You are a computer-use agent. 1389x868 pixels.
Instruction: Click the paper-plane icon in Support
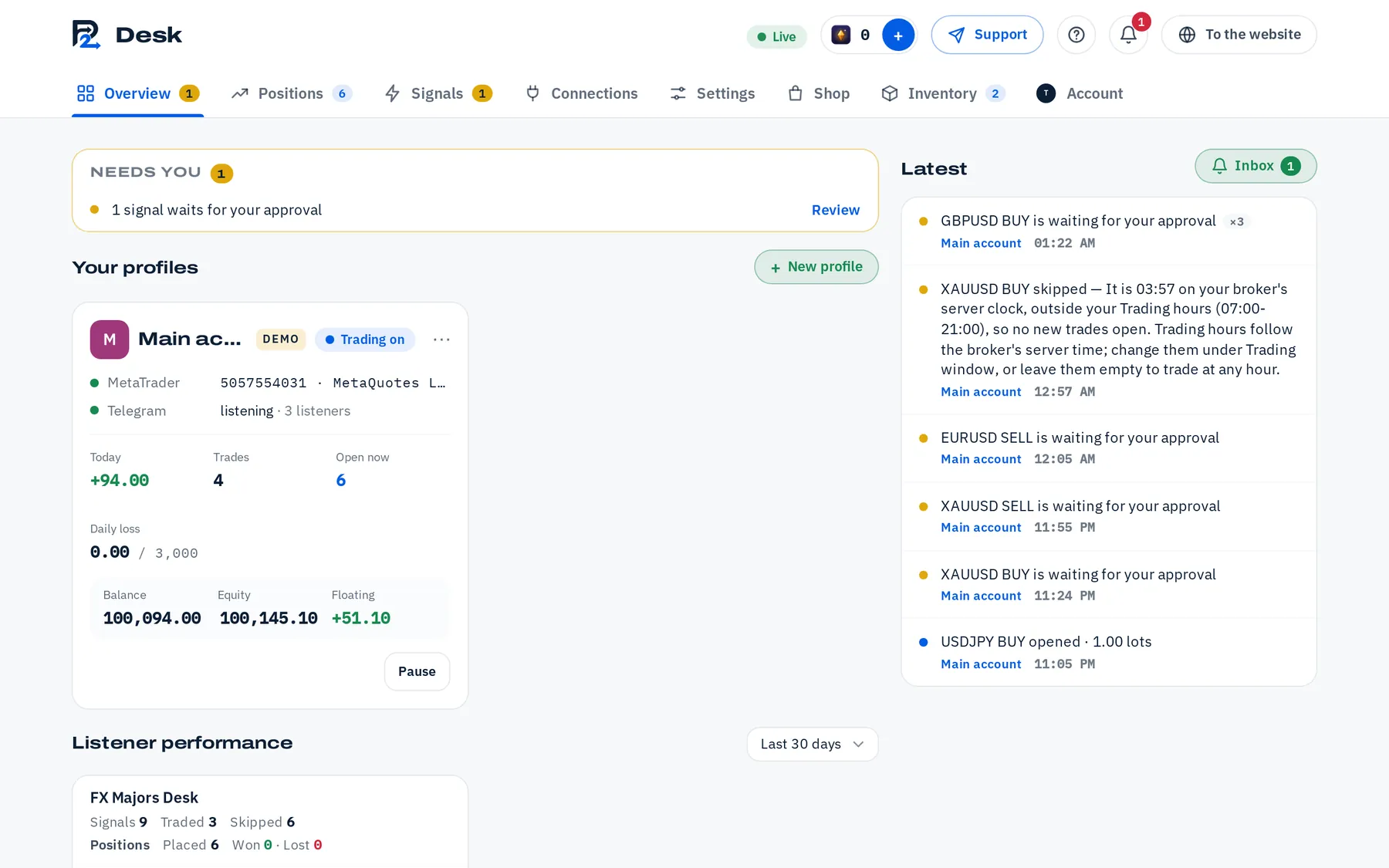pyautogui.click(x=956, y=35)
